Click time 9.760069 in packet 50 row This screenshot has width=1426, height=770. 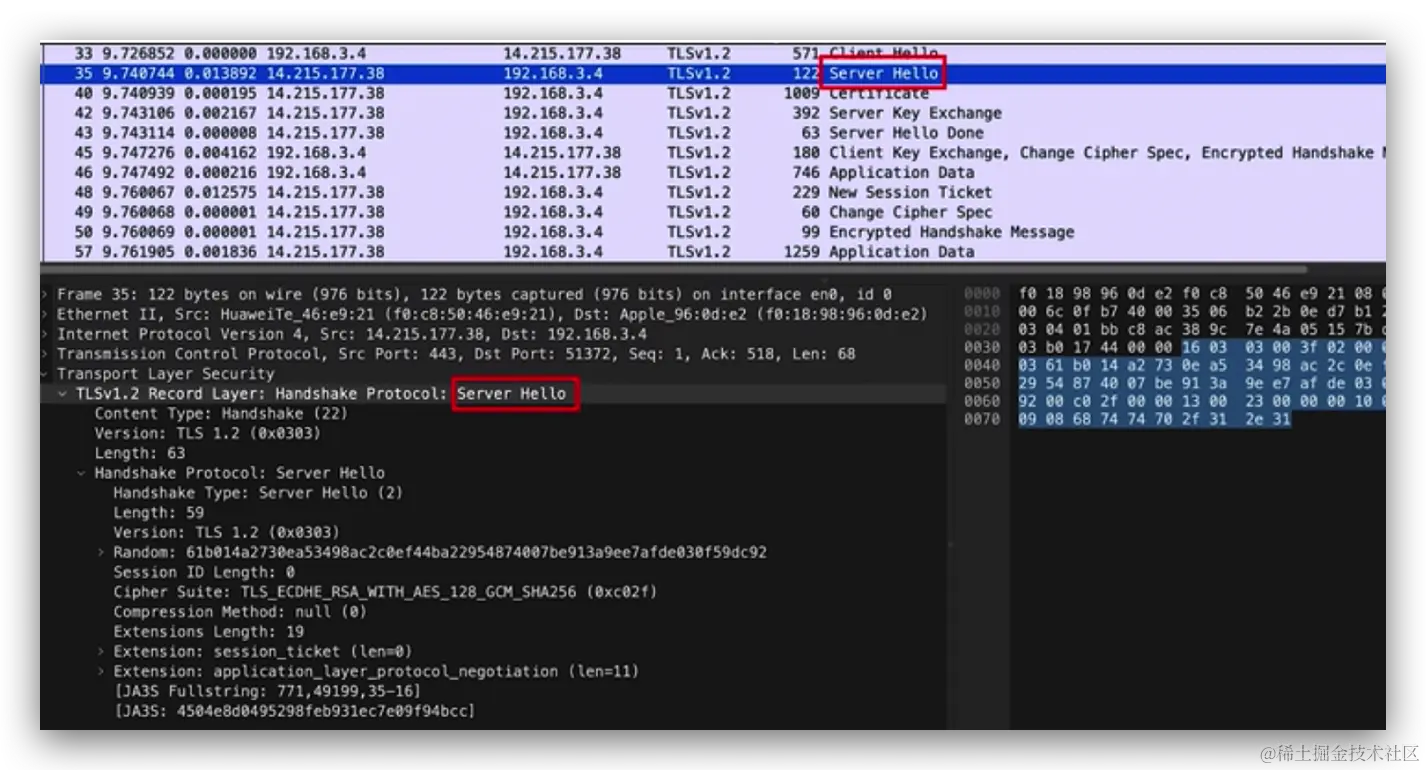(x=139, y=232)
